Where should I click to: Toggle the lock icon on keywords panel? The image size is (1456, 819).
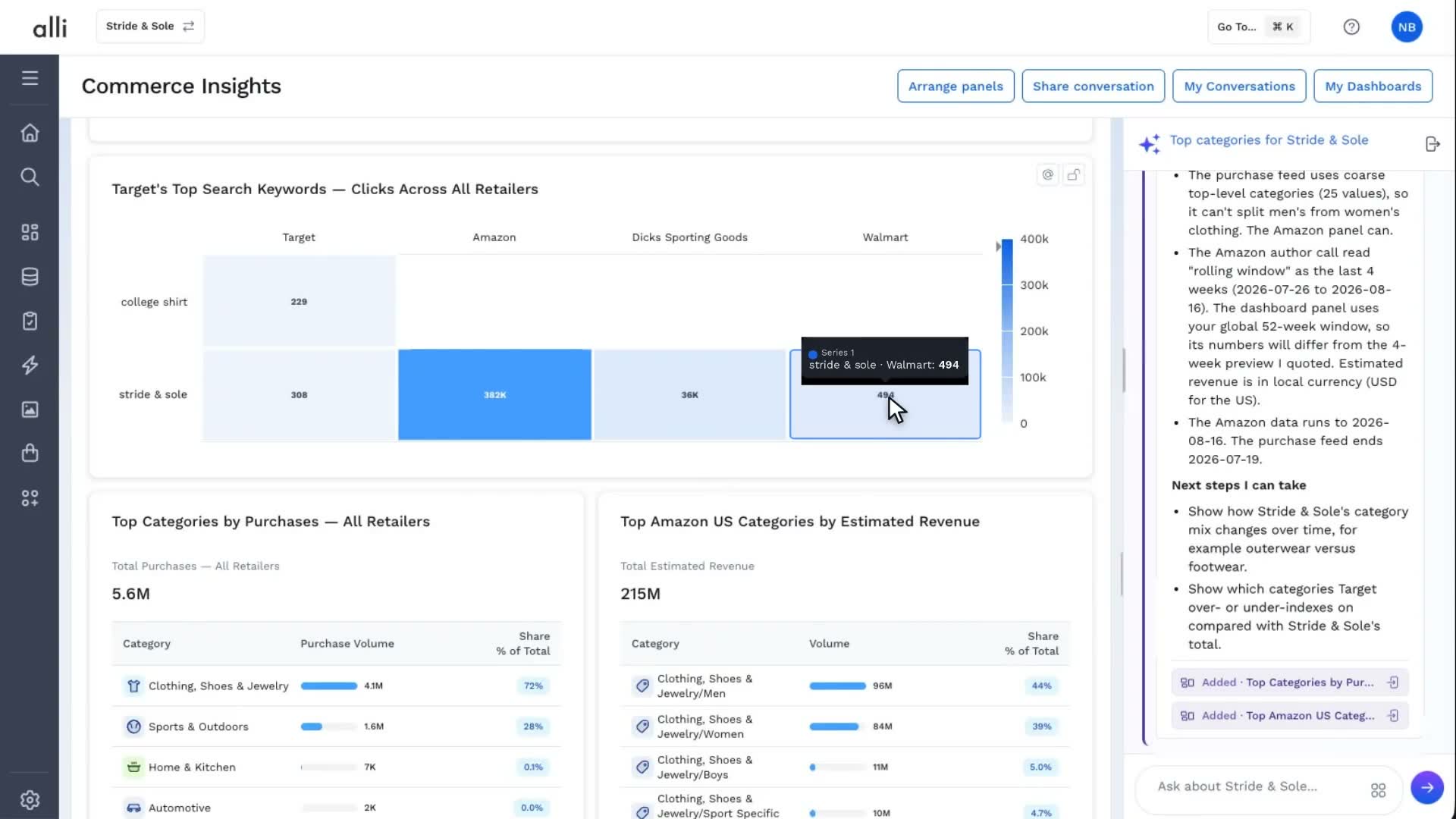(x=1074, y=174)
